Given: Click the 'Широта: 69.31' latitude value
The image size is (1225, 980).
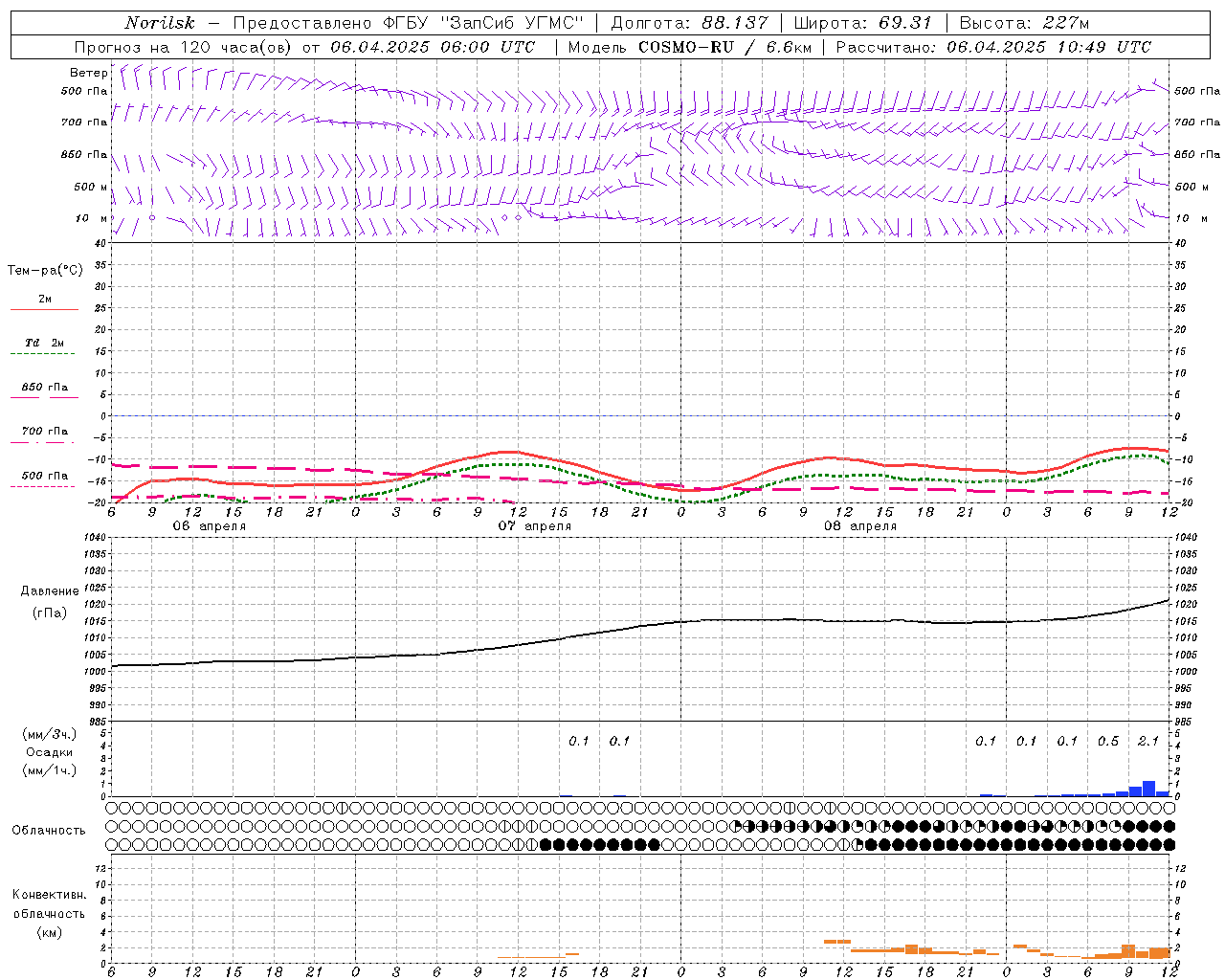Looking at the screenshot, I should 862,23.
